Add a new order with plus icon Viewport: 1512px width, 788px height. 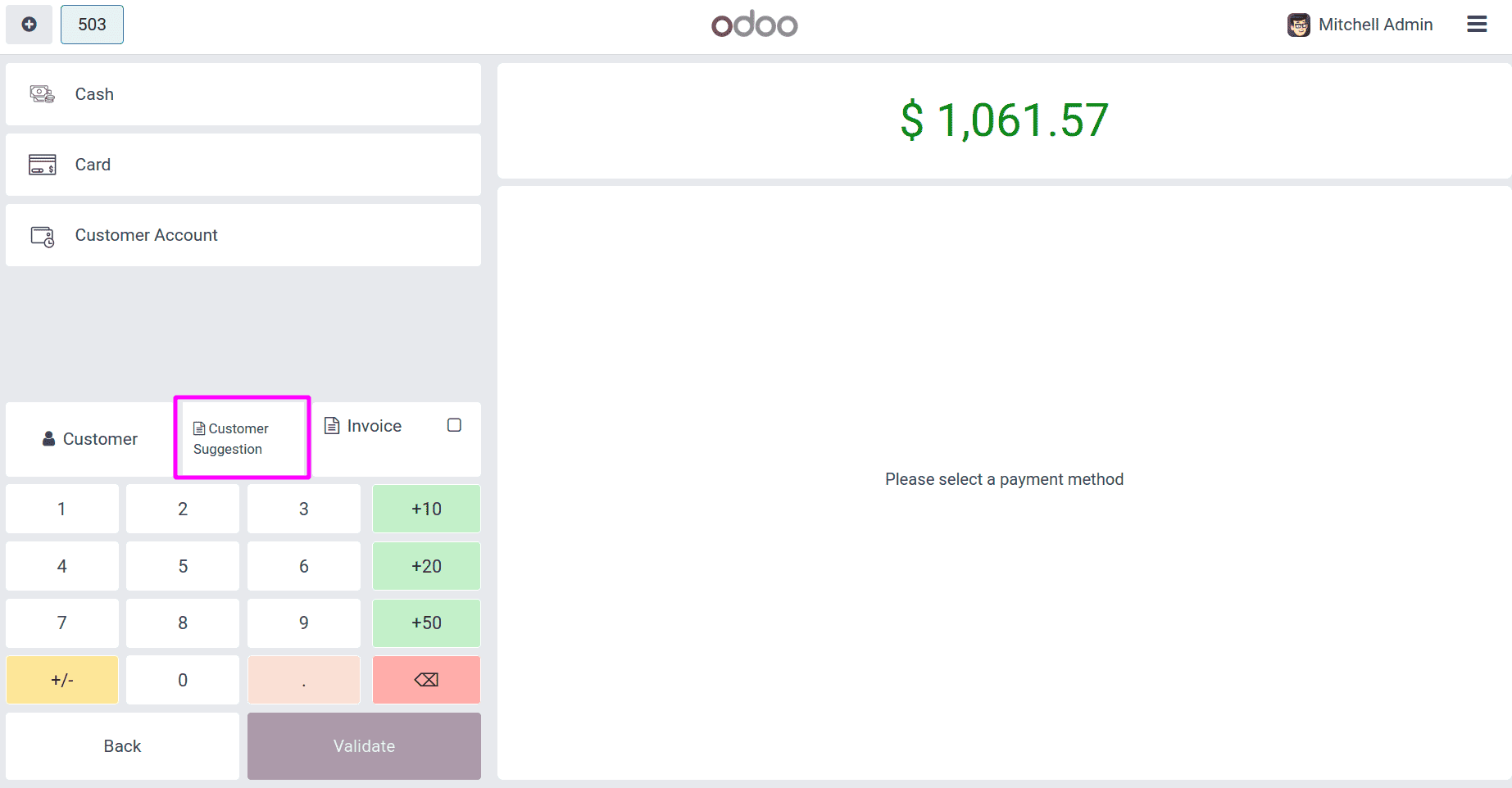29,25
